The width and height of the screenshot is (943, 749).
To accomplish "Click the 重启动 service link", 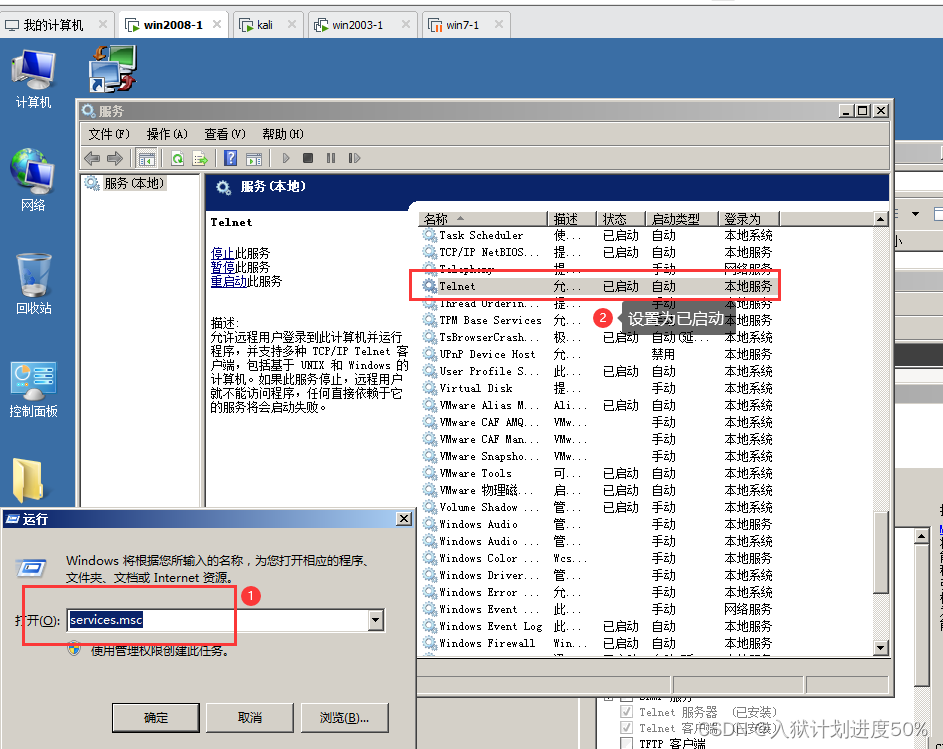I will coord(229,281).
